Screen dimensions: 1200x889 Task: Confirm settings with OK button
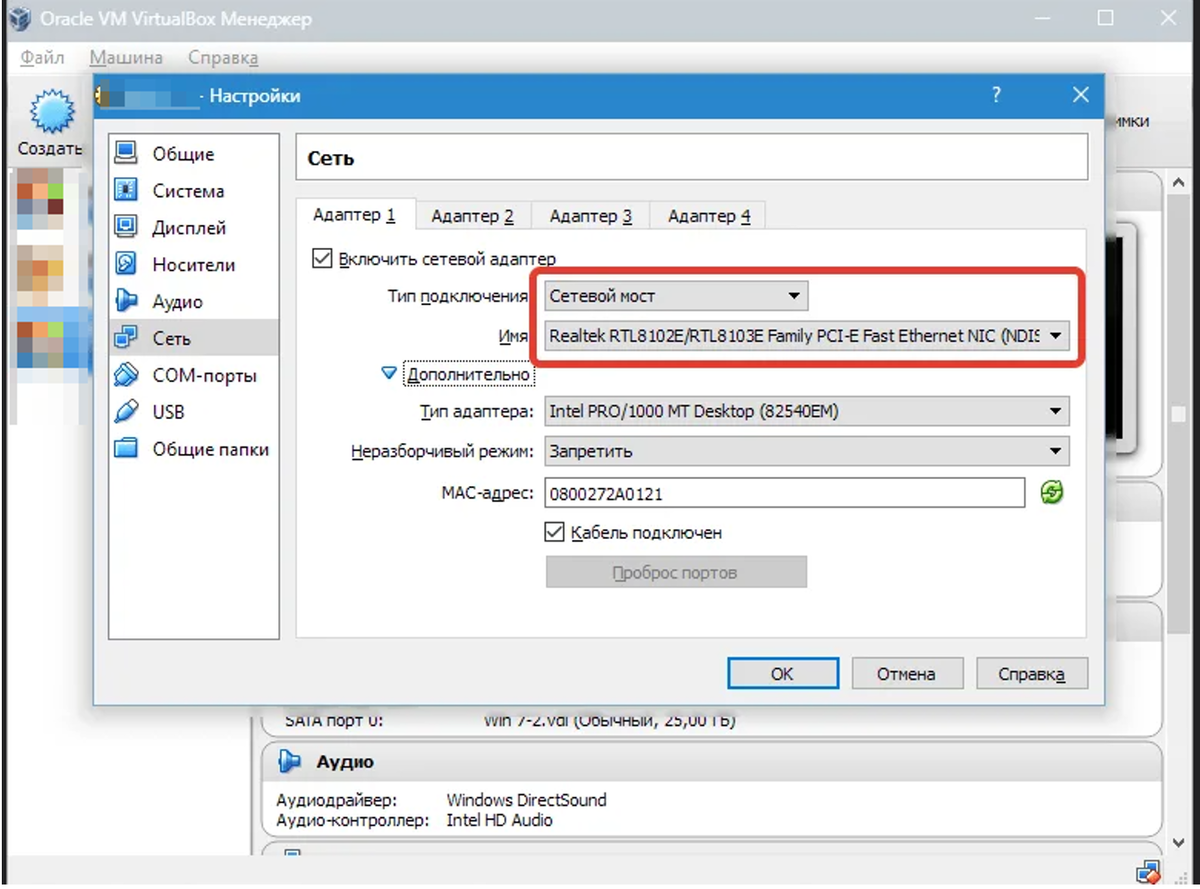782,674
